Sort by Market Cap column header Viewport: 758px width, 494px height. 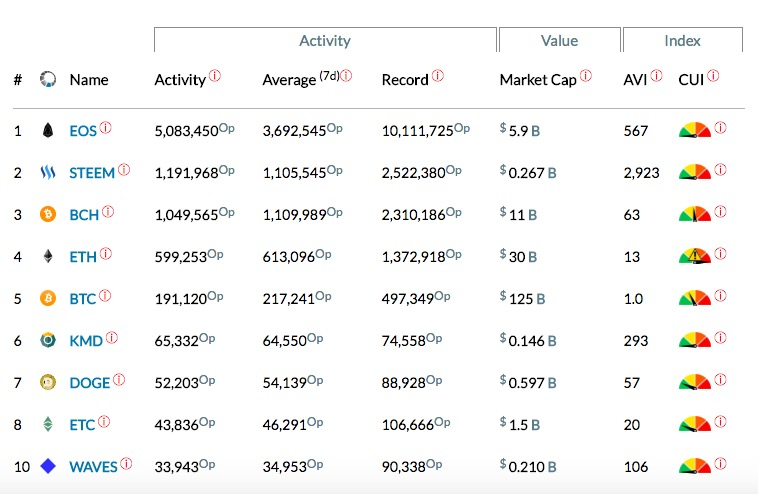tap(538, 80)
